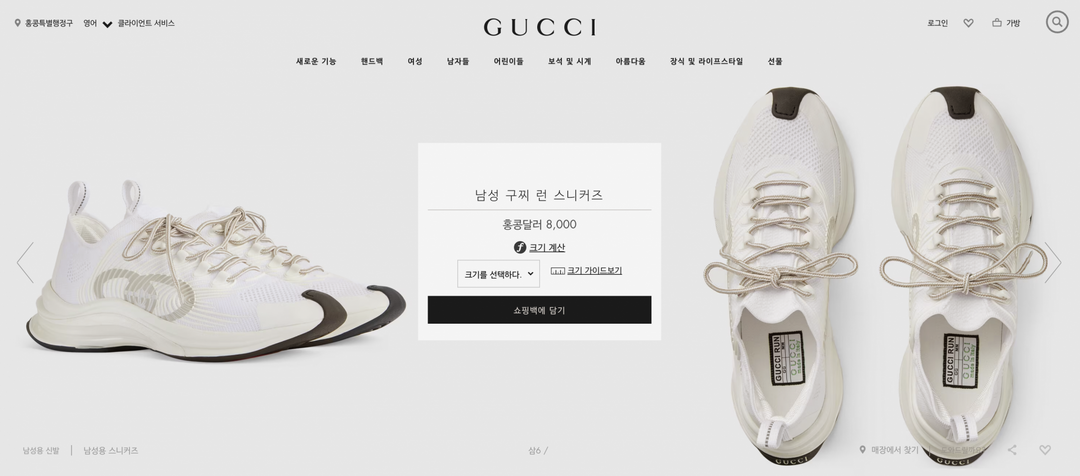The width and height of the screenshot is (1080, 476).
Task: Click the round f icon beside 크기 계산
Action: tap(520, 247)
